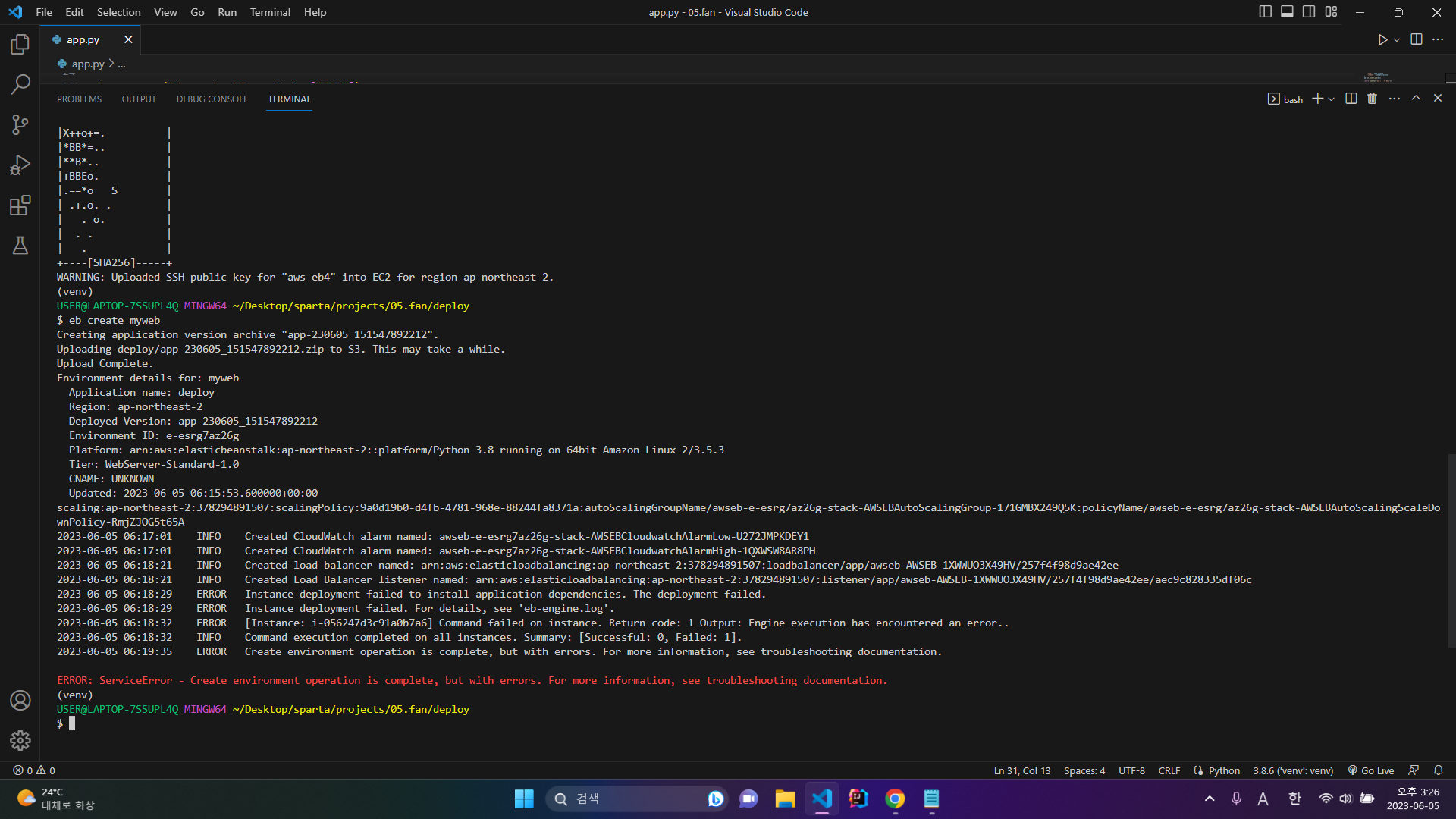Create a new terminal with plus icon

(x=1318, y=99)
